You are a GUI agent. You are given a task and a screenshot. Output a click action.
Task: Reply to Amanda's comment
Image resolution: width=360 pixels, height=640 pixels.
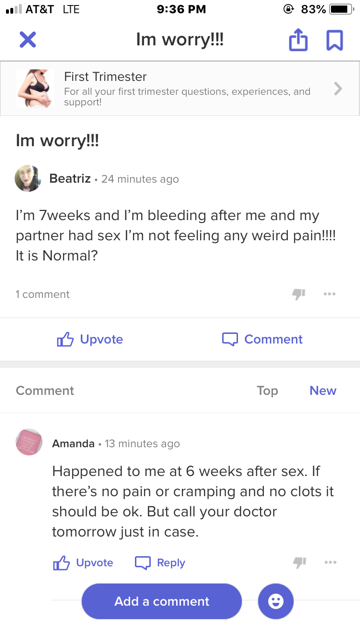160,563
